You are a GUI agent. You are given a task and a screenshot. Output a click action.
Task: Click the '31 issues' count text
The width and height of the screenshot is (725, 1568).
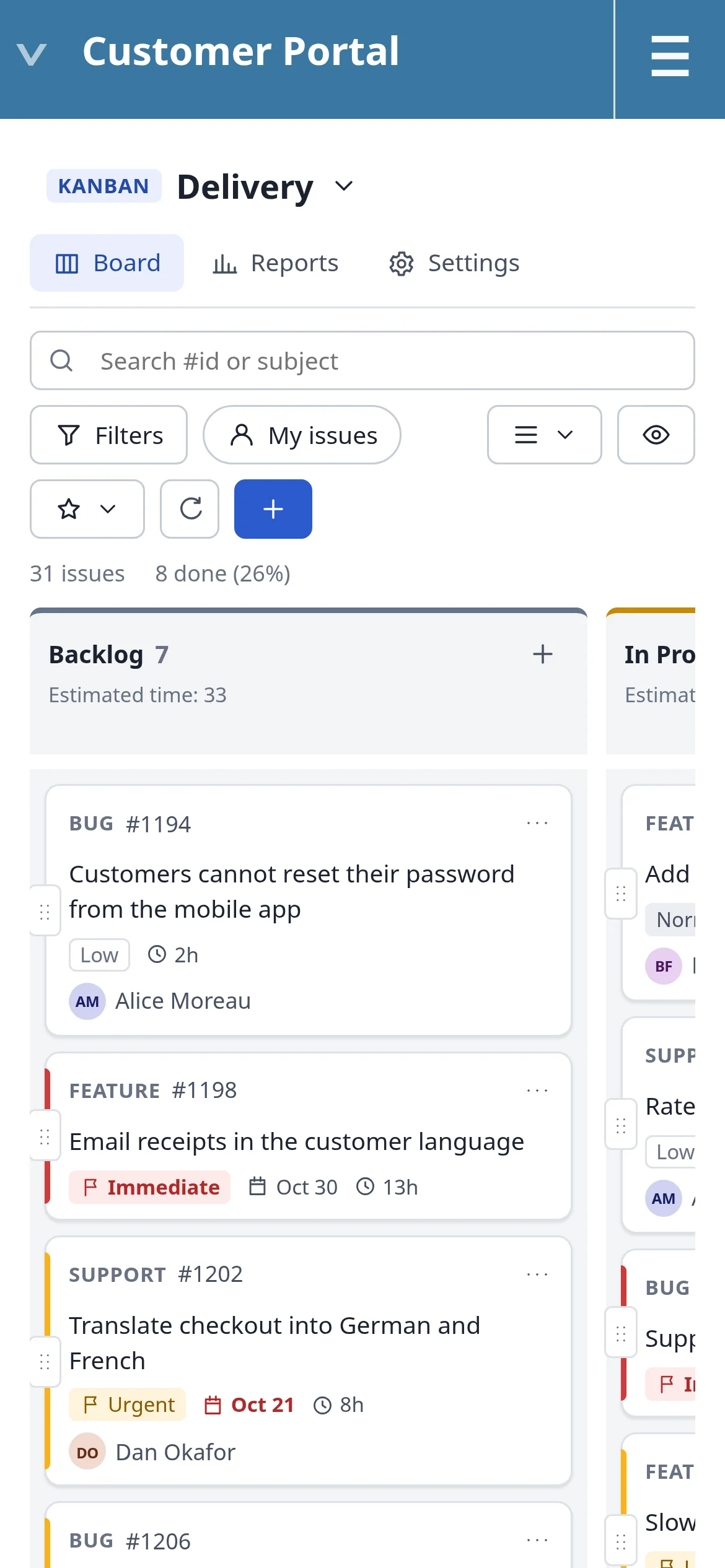[x=77, y=573]
